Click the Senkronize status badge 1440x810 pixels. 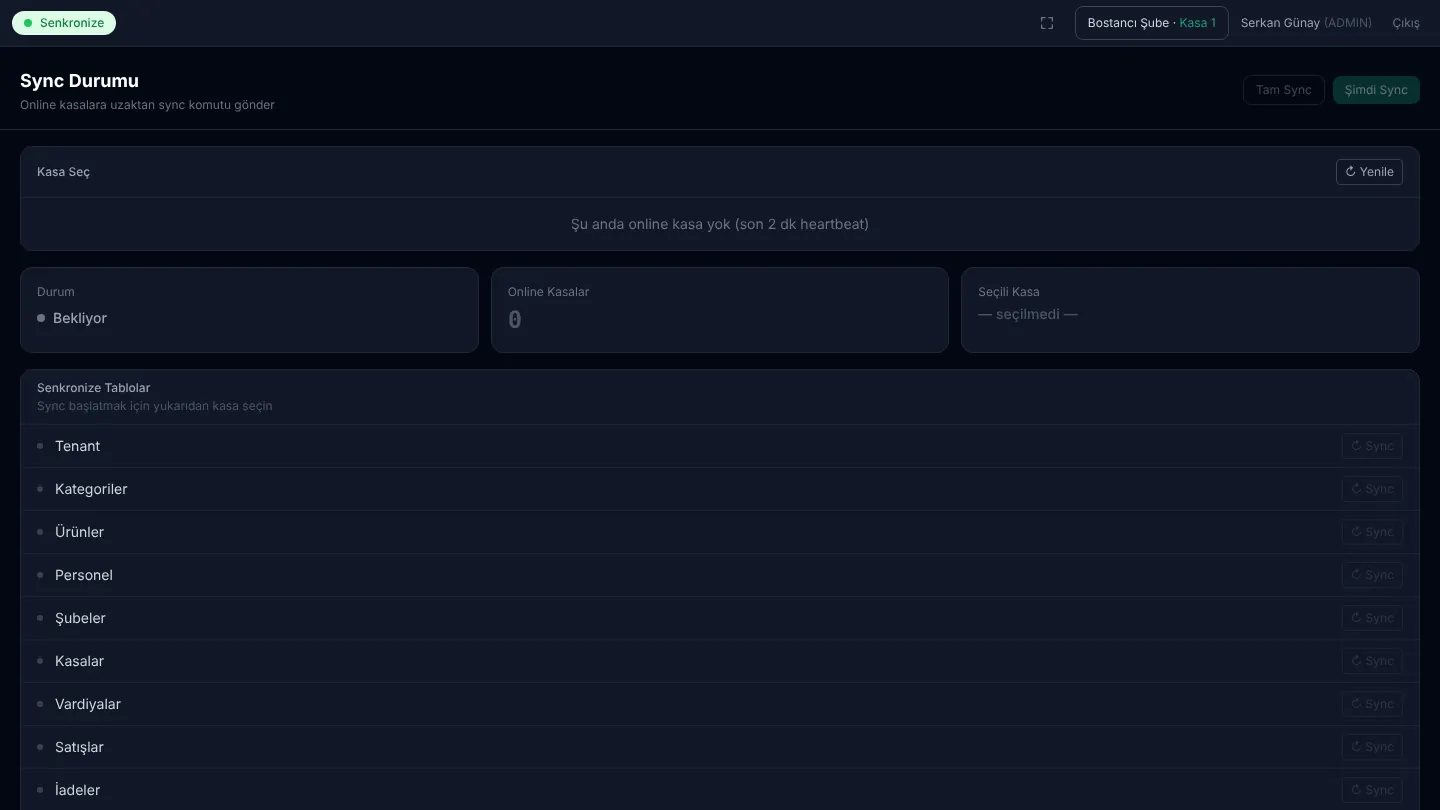pos(64,23)
